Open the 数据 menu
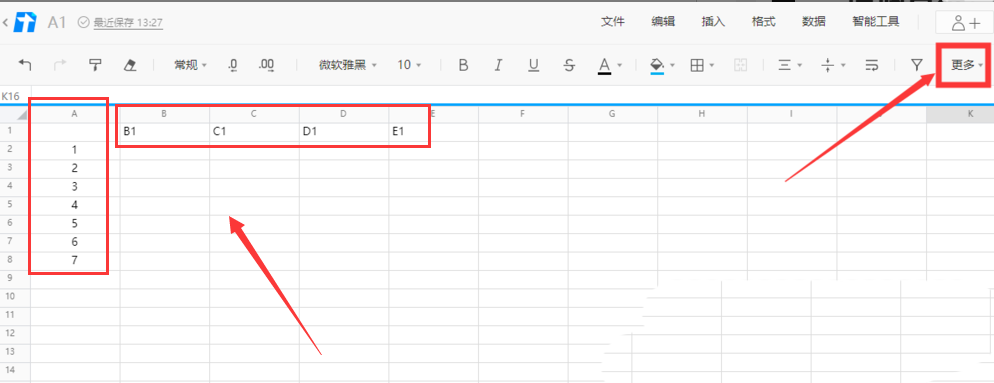The height and width of the screenshot is (383, 994). [813, 22]
